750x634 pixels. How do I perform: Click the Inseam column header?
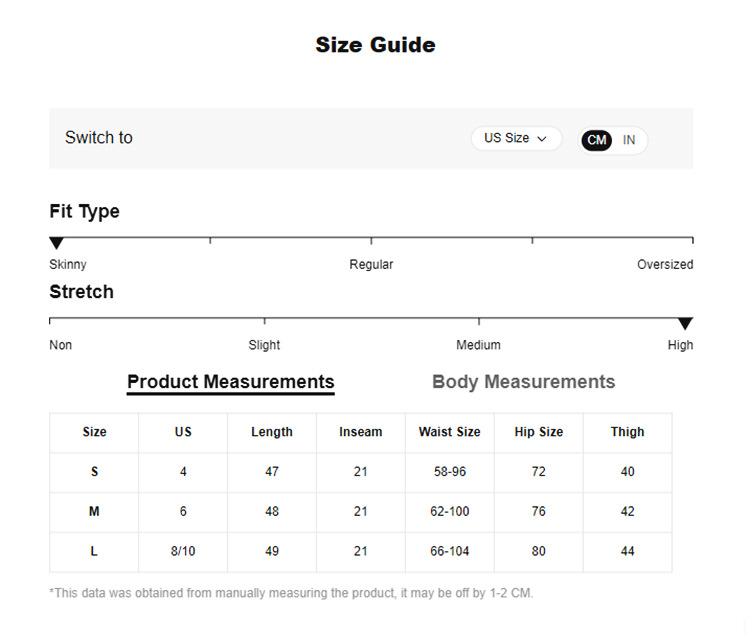coord(360,432)
